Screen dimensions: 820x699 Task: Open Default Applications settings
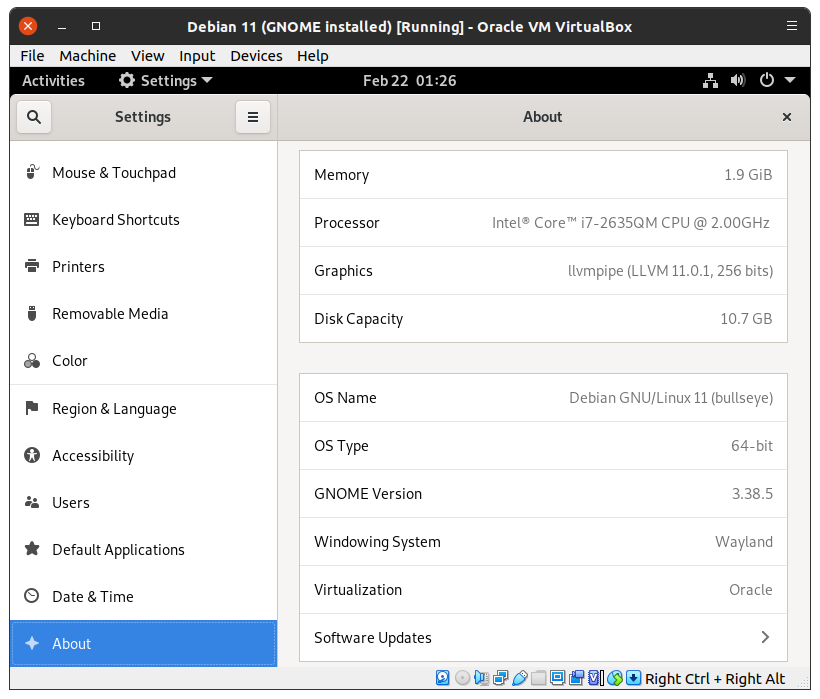click(x=118, y=550)
